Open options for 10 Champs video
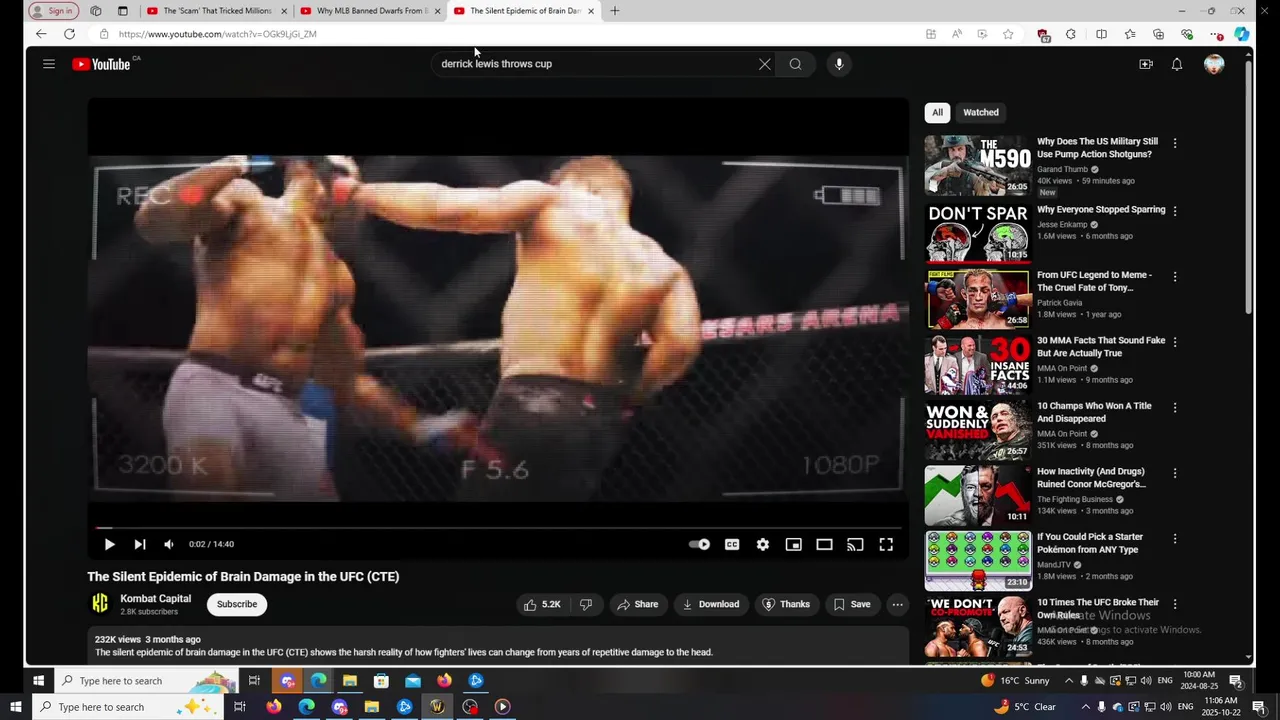The width and height of the screenshot is (1280, 720). (1175, 408)
